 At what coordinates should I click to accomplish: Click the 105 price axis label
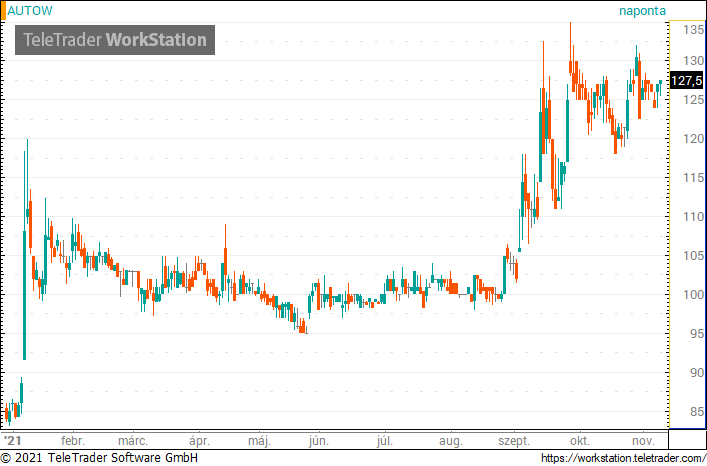(693, 256)
